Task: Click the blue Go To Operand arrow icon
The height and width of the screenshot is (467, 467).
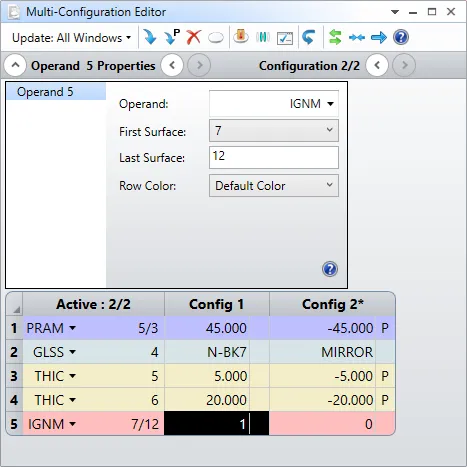Action: [x=379, y=37]
